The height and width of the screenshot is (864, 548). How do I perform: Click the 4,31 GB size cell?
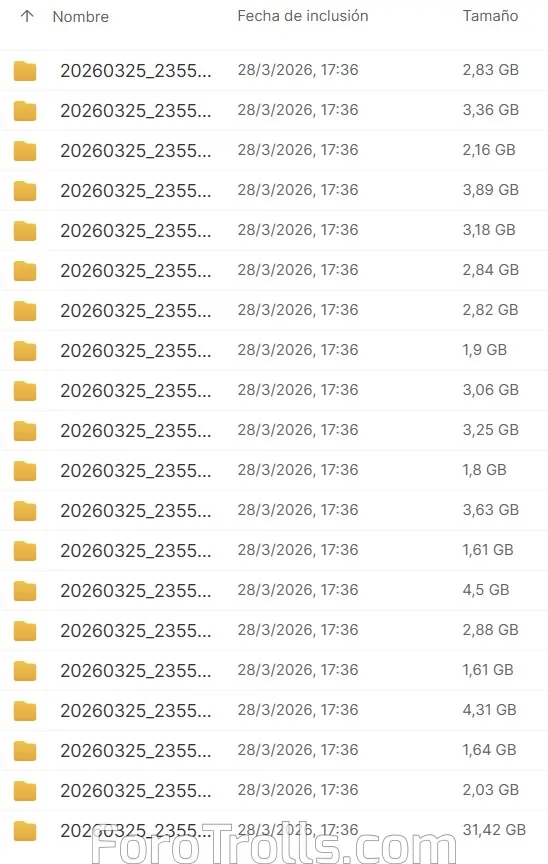pos(489,710)
